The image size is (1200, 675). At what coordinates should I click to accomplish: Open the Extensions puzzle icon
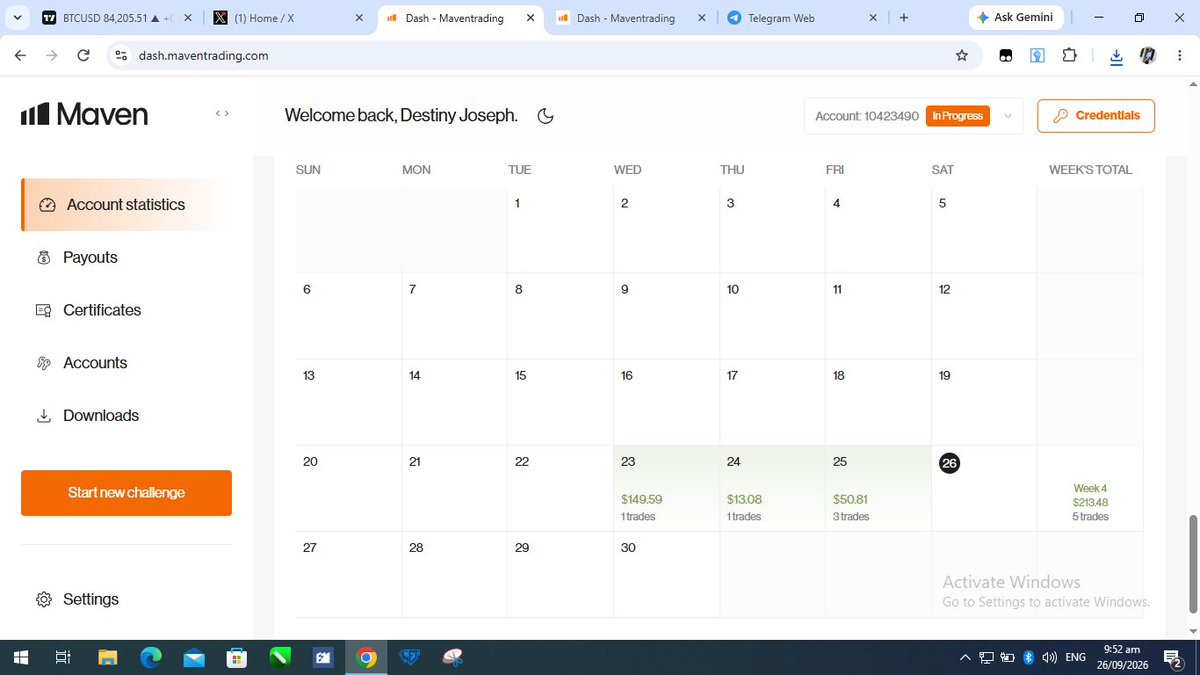click(1069, 56)
